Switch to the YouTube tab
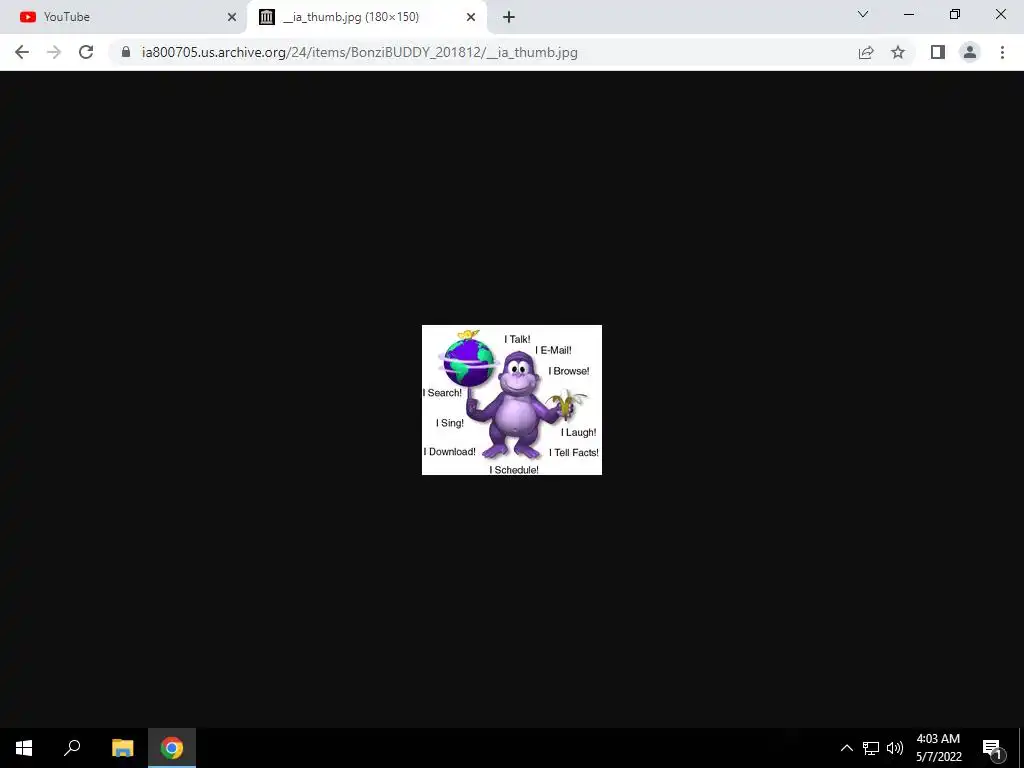 tap(124, 17)
